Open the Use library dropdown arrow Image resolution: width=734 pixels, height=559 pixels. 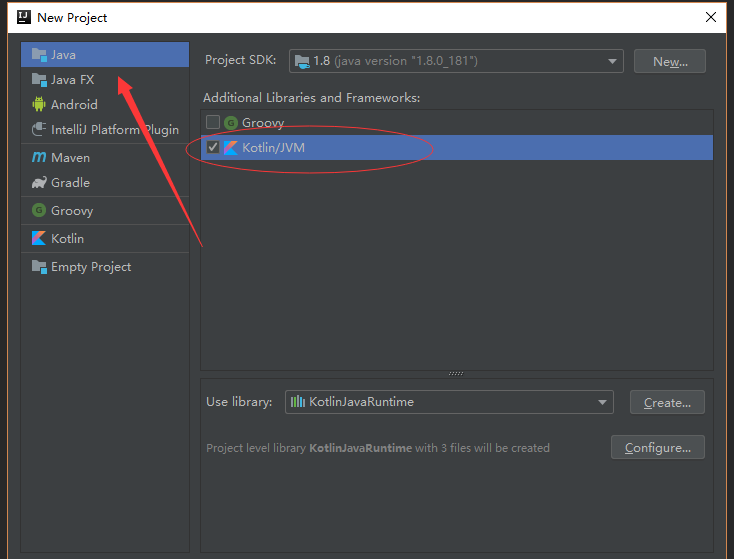point(602,402)
